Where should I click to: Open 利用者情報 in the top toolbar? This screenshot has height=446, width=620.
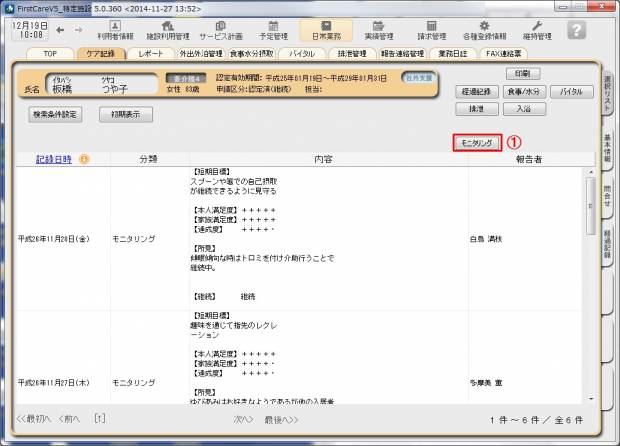(x=114, y=29)
